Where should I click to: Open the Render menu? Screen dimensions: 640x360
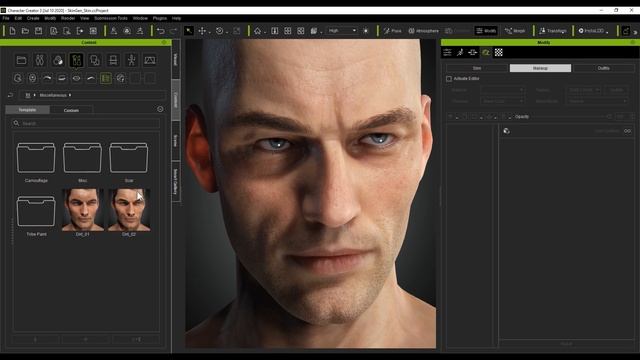coord(68,18)
